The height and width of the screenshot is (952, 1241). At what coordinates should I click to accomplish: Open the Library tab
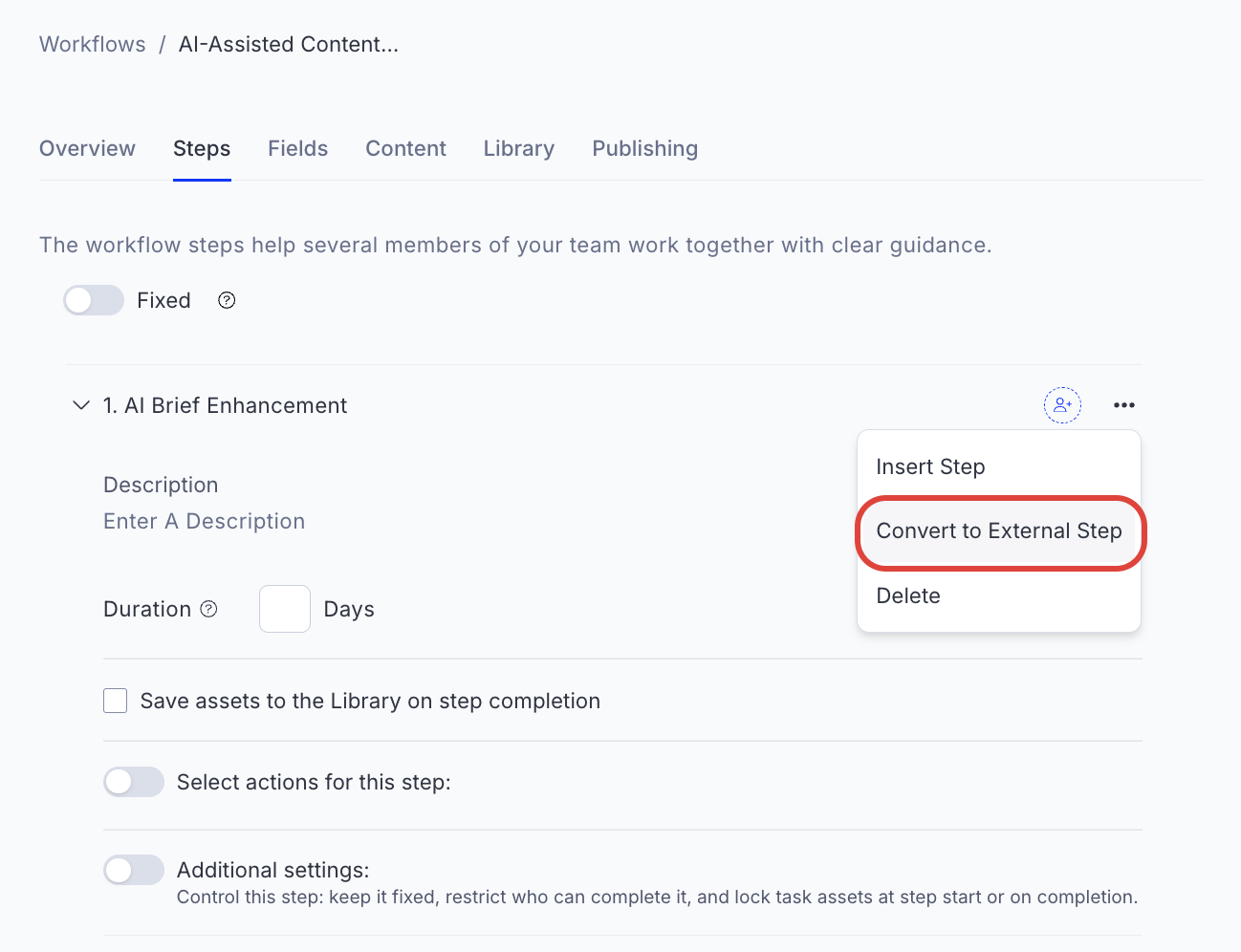518,148
